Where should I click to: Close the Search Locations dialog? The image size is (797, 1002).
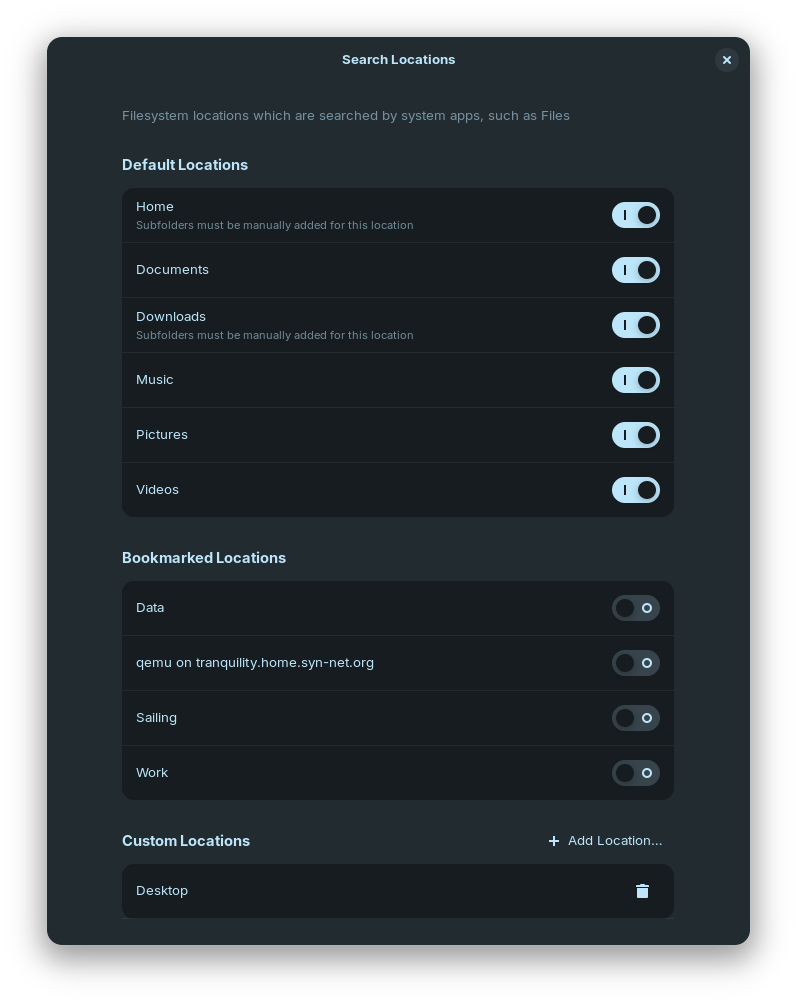727,60
